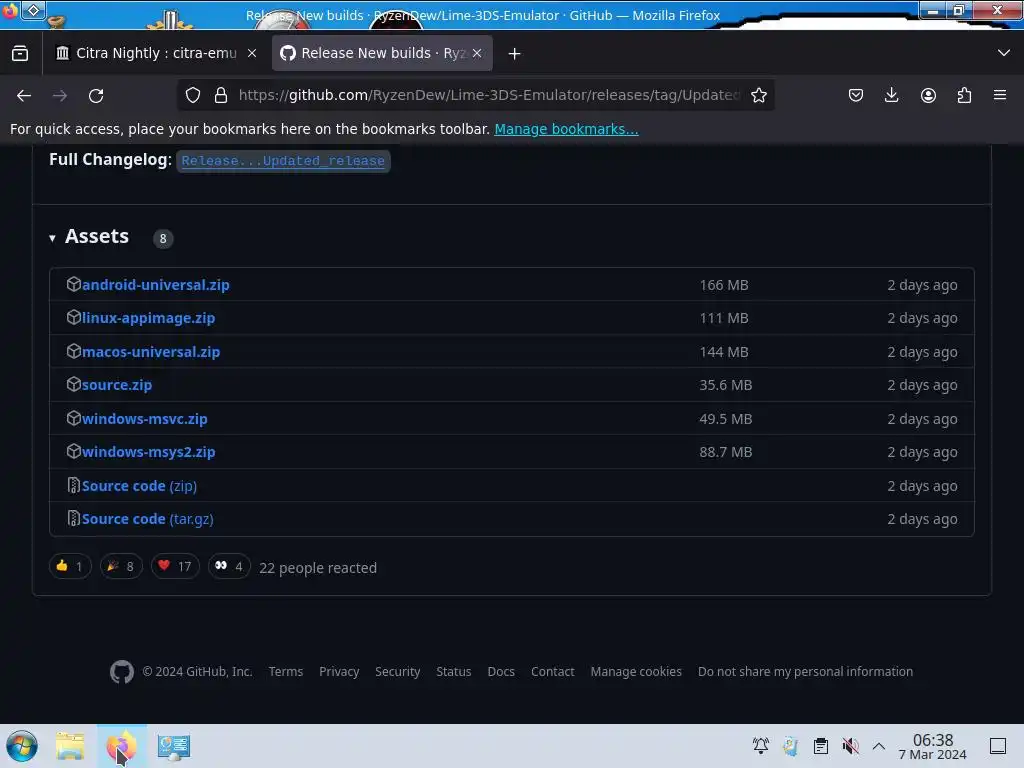Toggle the thumbs up reaction
Screen dimensions: 1024x768
(70, 566)
